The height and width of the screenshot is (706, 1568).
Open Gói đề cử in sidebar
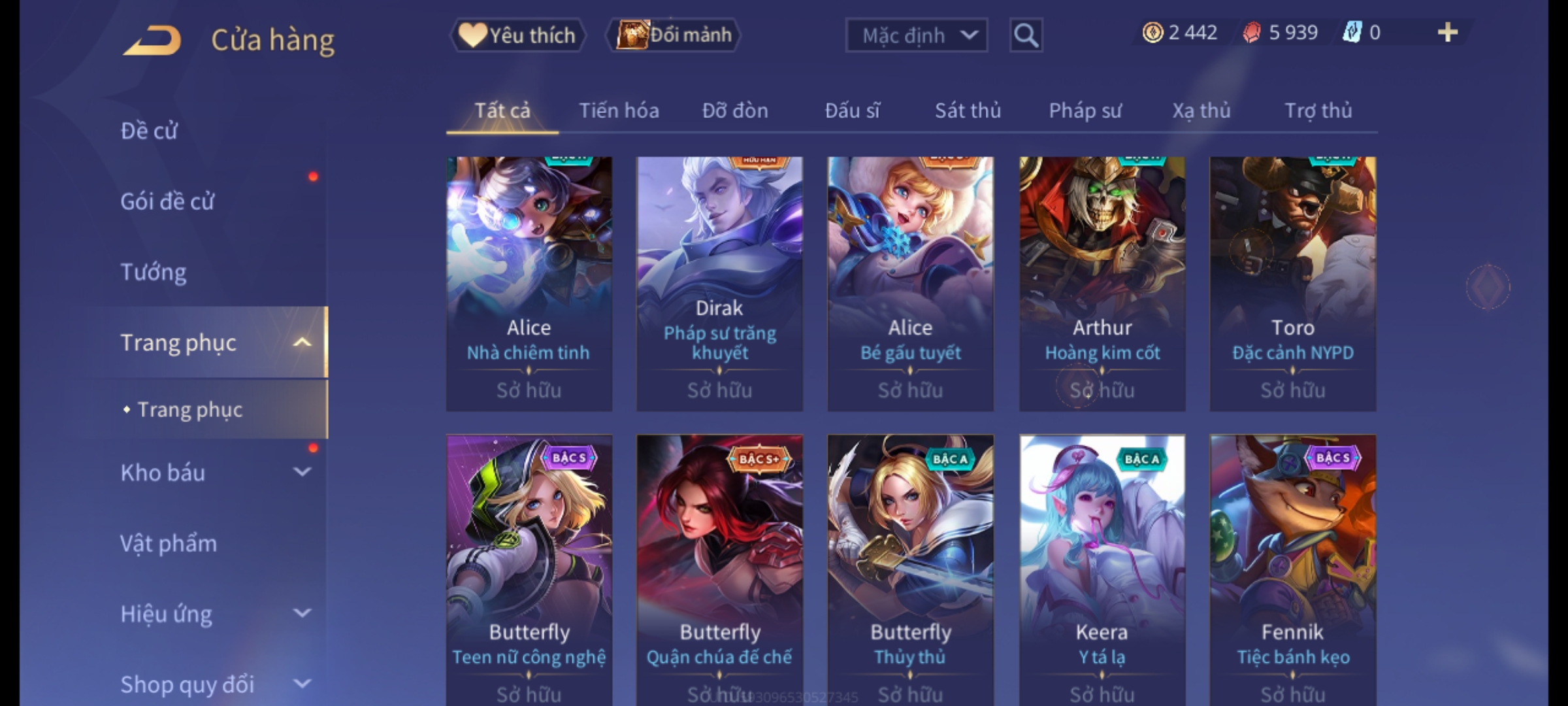click(x=167, y=201)
